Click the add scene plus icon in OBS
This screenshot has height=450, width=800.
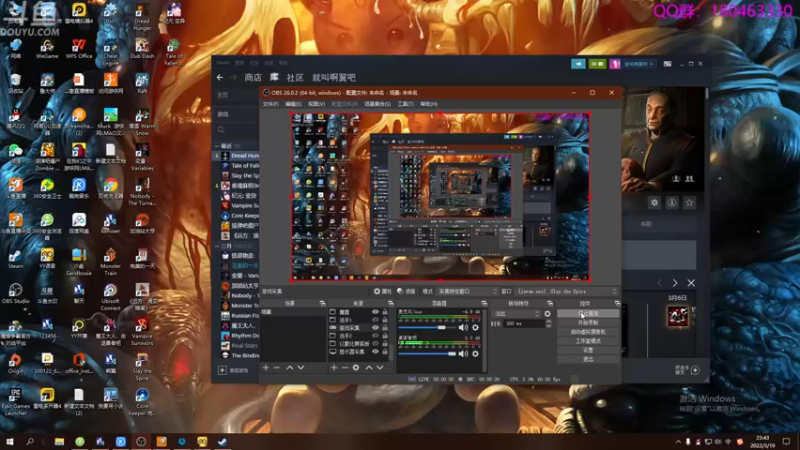(x=266, y=367)
